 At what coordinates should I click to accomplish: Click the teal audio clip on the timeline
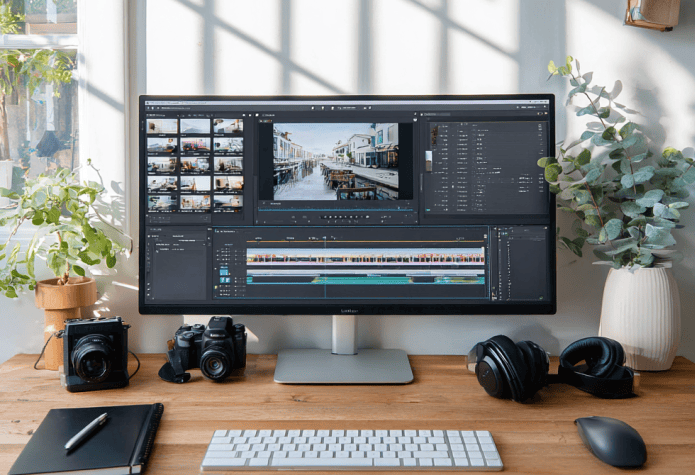[365, 280]
